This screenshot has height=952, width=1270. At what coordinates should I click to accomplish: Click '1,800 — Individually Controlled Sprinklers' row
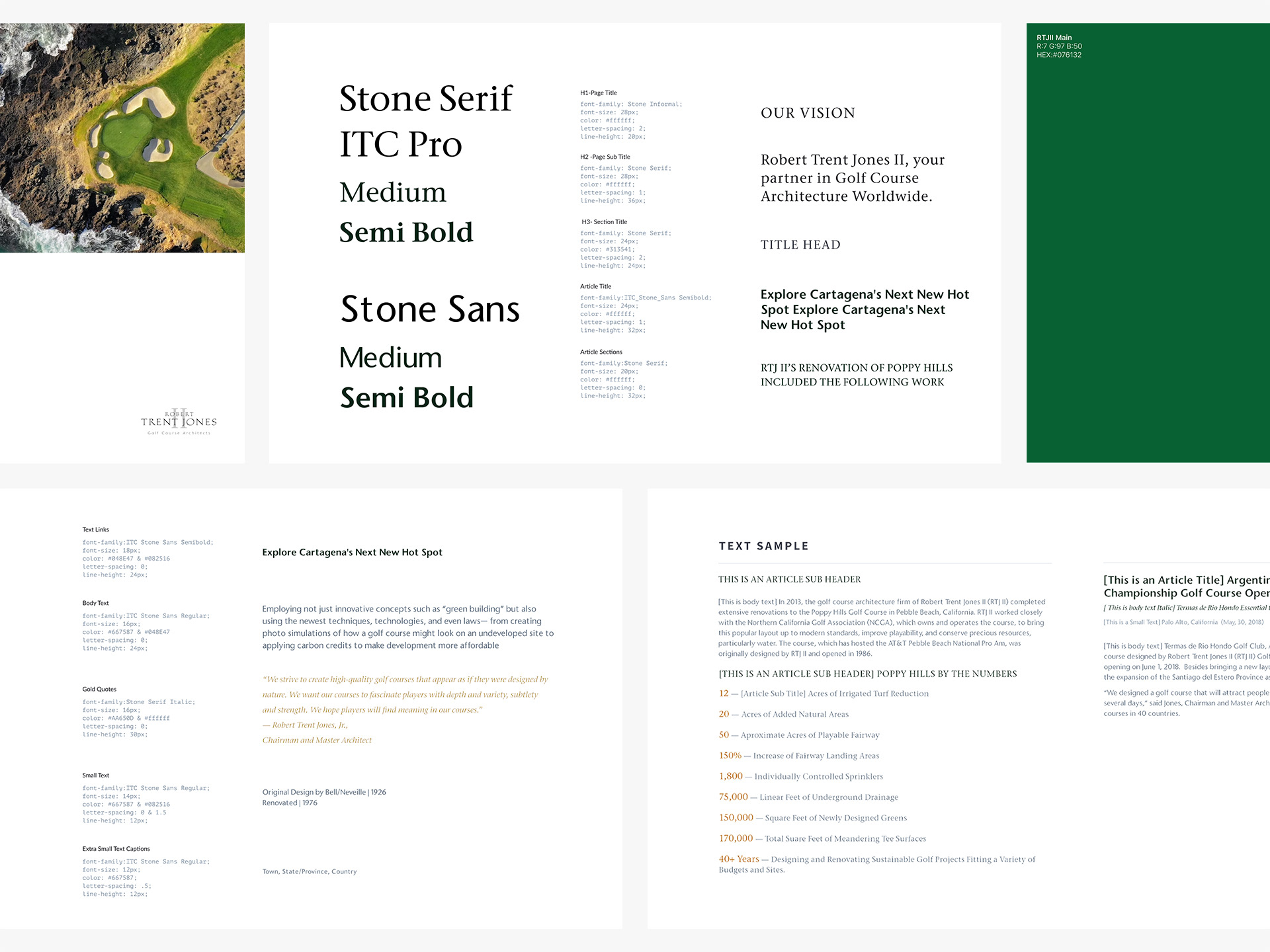point(801,776)
